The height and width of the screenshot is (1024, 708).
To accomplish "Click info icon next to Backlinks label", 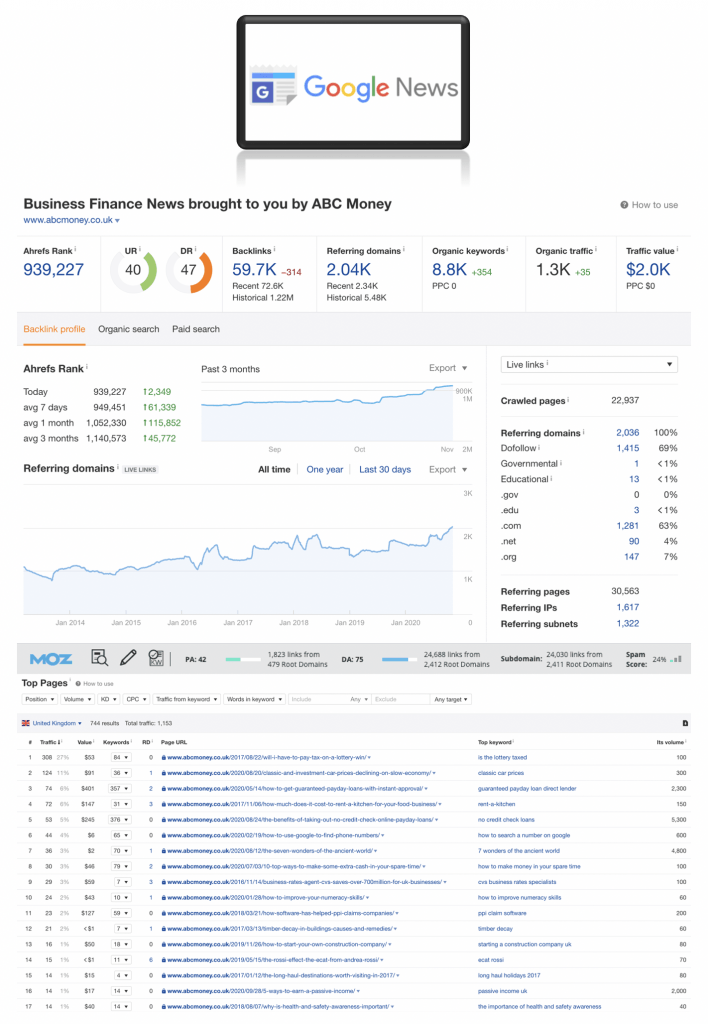I will (274, 249).
